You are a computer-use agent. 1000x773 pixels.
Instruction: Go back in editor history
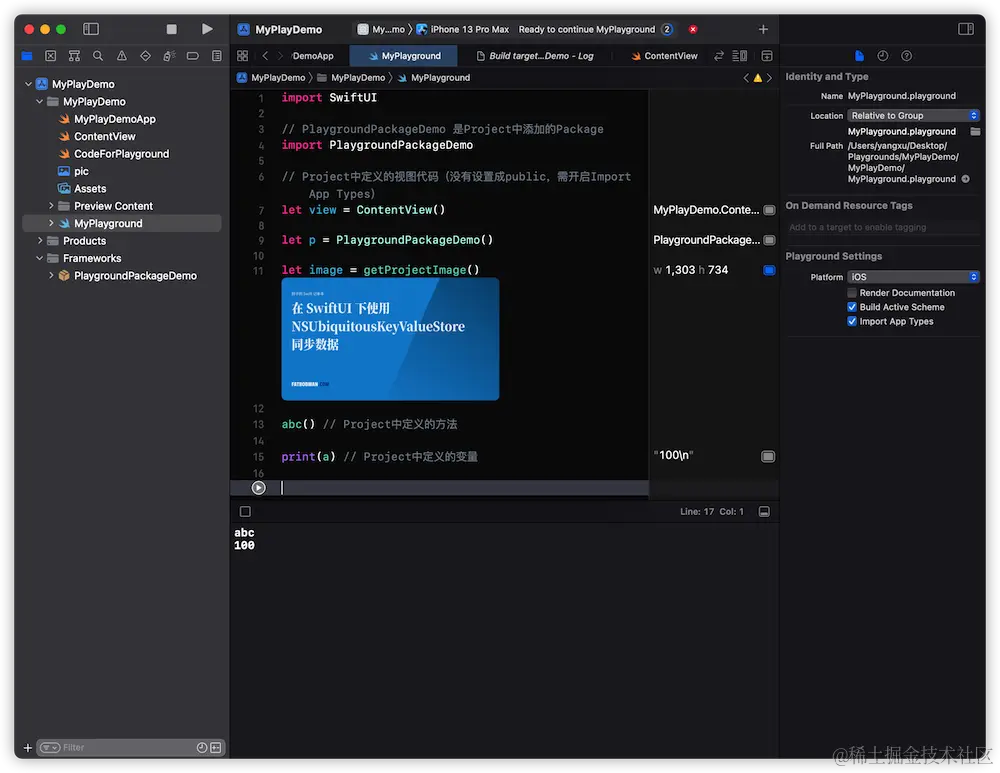[x=265, y=56]
